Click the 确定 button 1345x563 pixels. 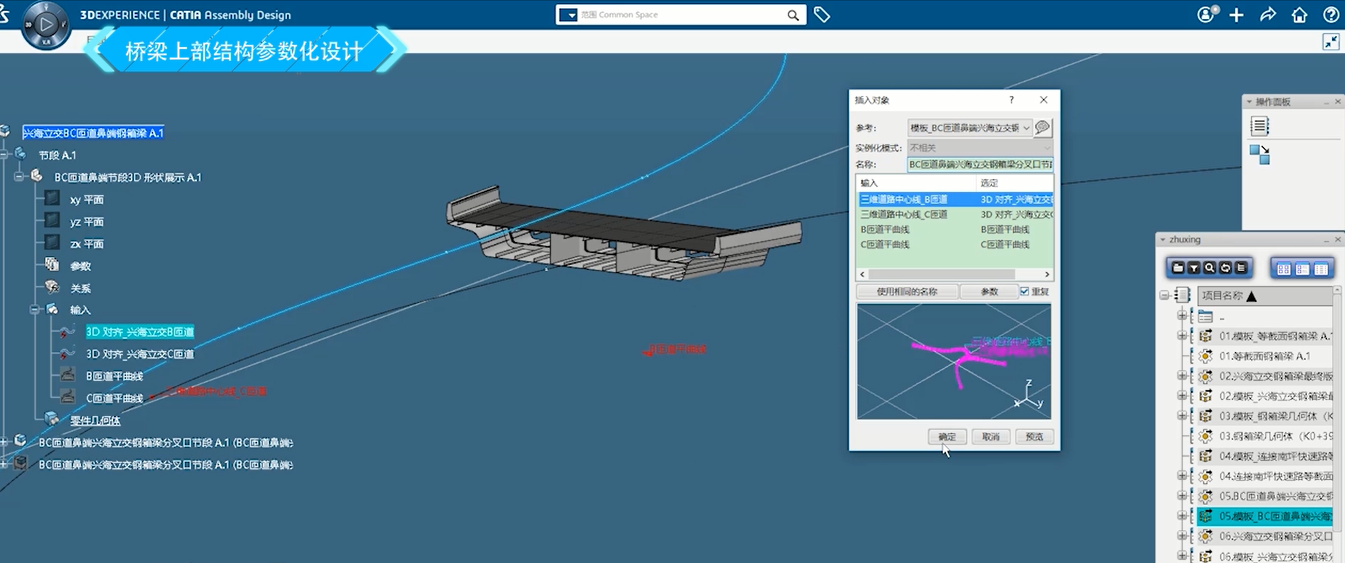947,437
